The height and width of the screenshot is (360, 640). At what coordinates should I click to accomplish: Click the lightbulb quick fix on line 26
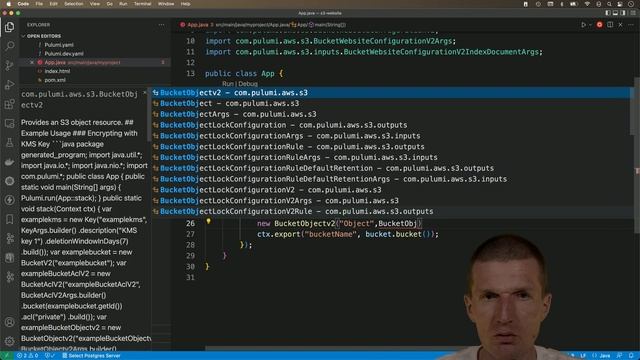[x=208, y=221]
